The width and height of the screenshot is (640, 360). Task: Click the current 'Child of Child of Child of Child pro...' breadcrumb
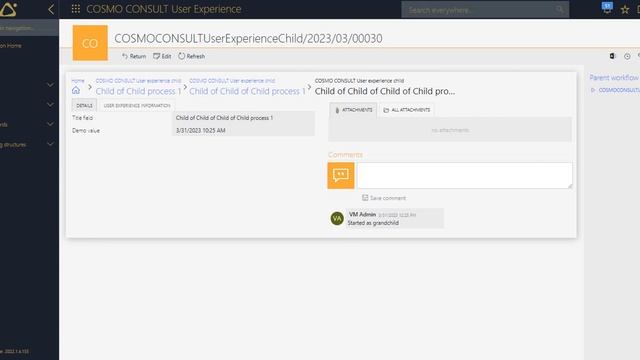coord(385,91)
